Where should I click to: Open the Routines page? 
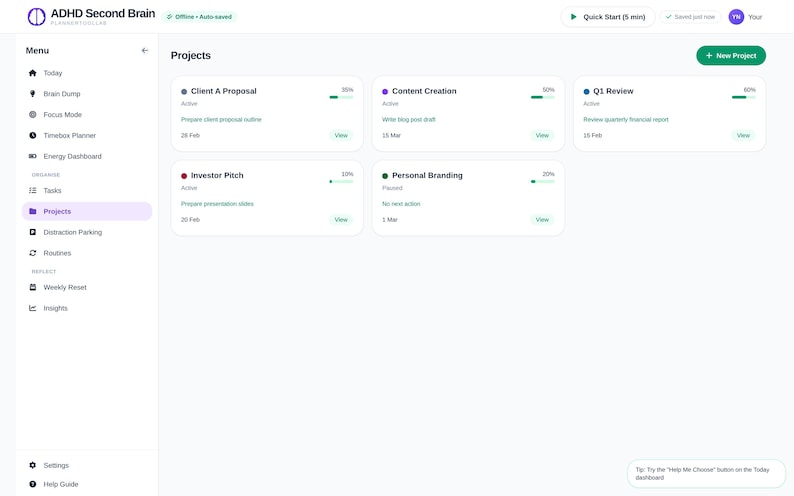tap(87, 253)
